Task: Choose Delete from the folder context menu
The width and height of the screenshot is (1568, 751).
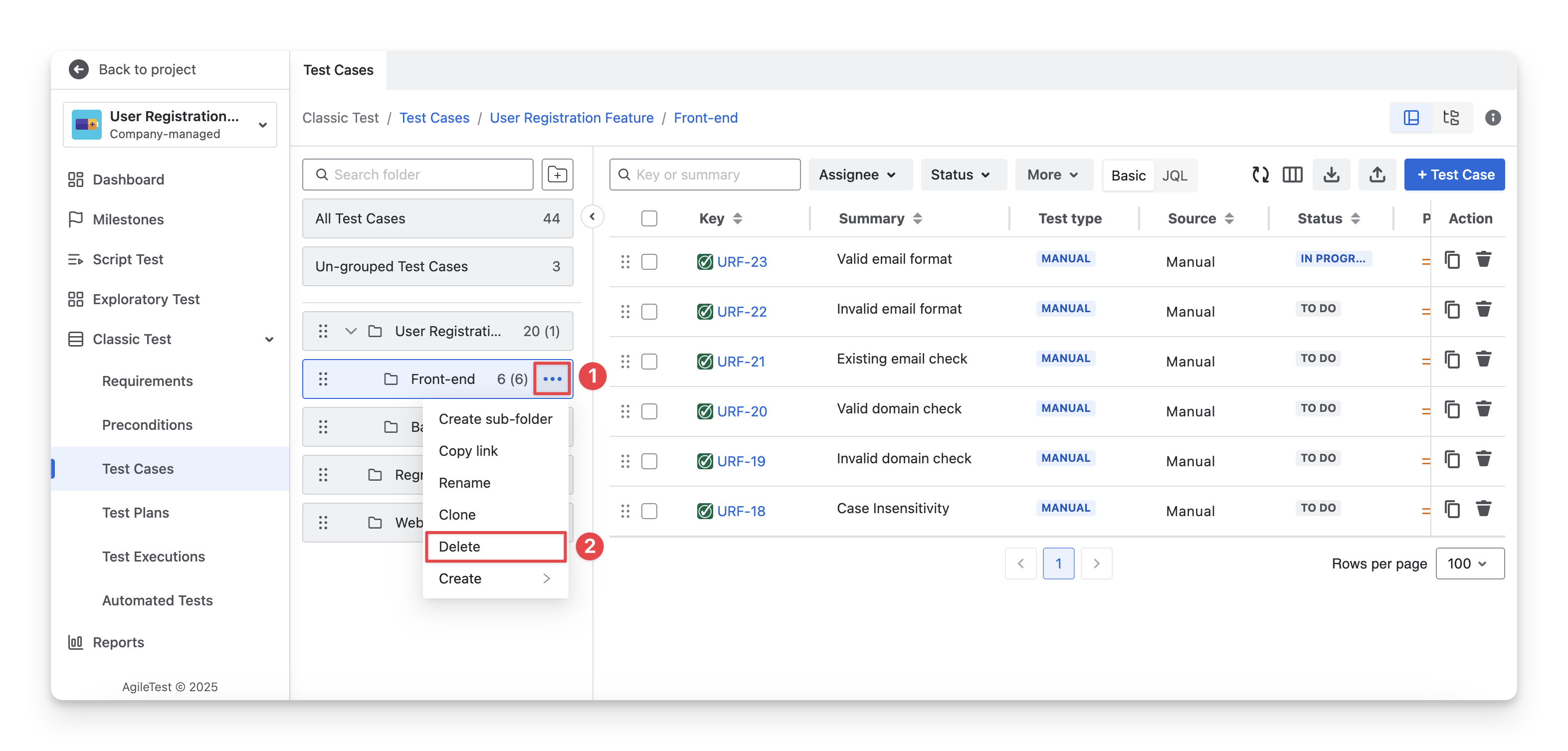Action: tap(459, 547)
